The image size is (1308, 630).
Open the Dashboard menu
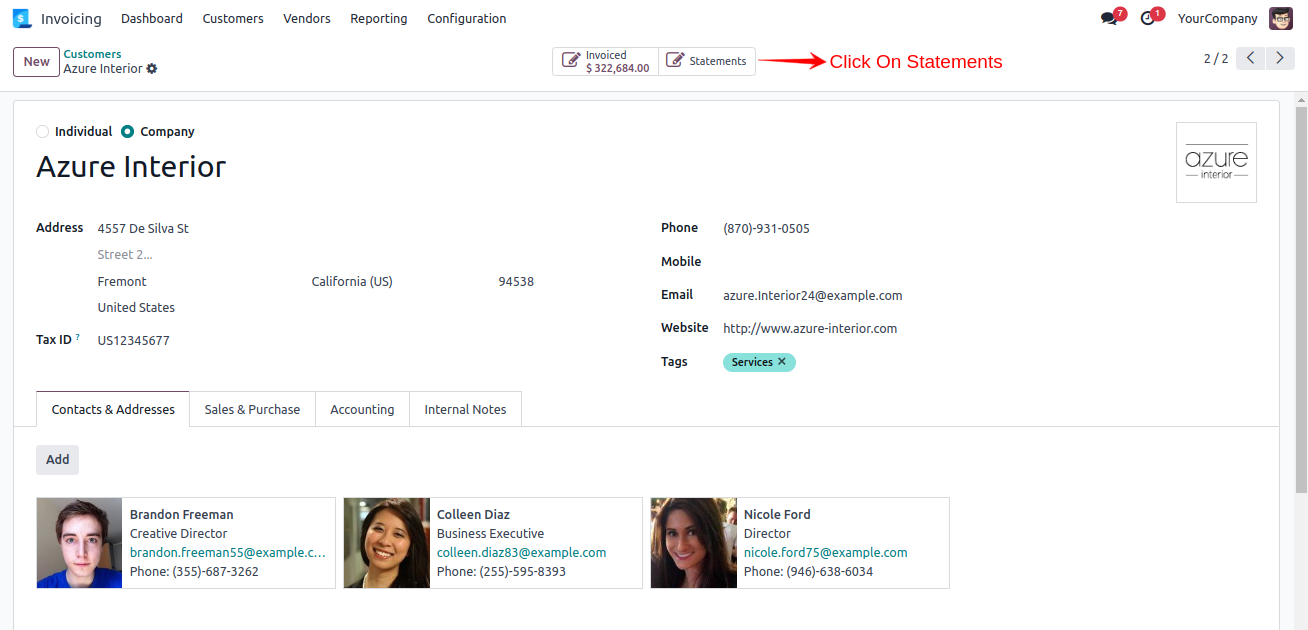[152, 19]
